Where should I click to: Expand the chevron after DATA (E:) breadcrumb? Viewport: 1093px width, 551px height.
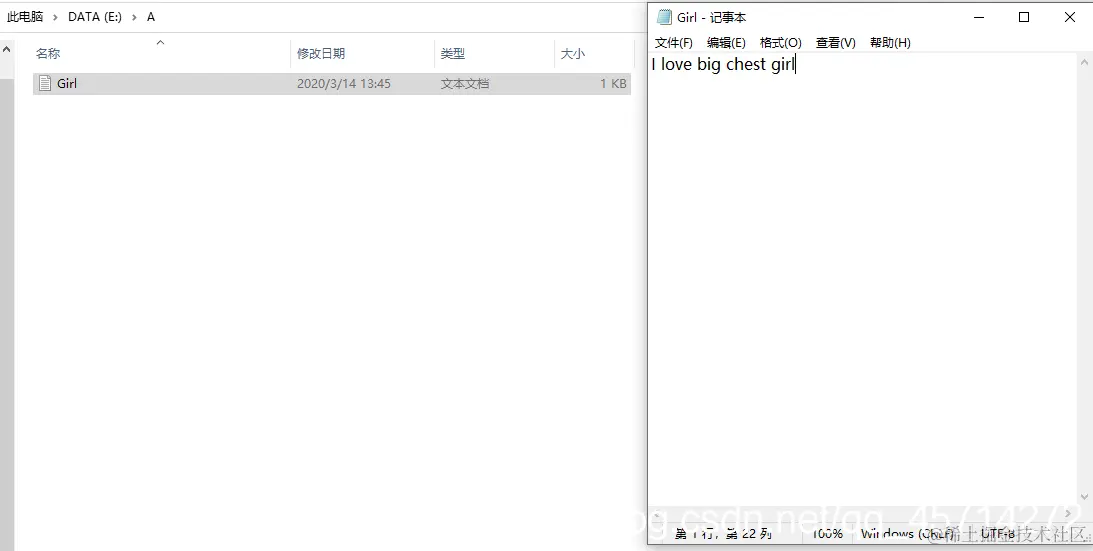[134, 17]
